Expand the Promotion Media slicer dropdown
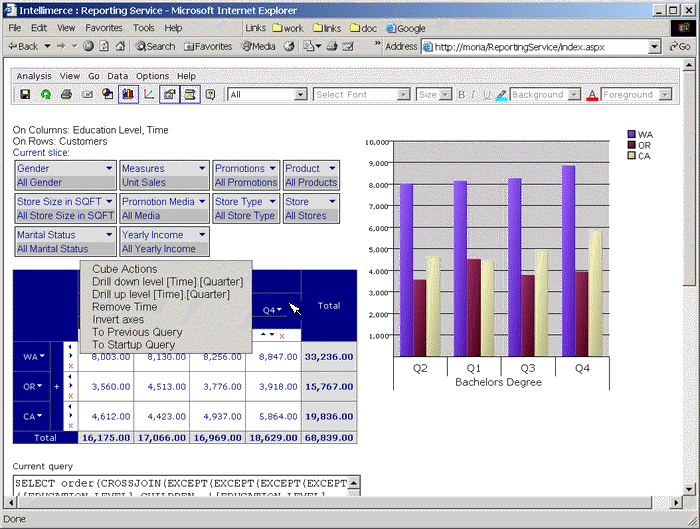The width and height of the screenshot is (700, 529). [x=202, y=201]
